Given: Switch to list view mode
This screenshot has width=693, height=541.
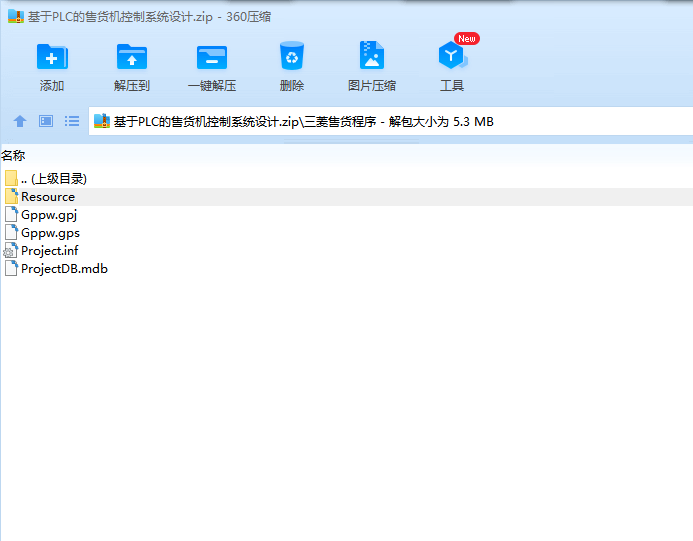Looking at the screenshot, I should (x=72, y=121).
